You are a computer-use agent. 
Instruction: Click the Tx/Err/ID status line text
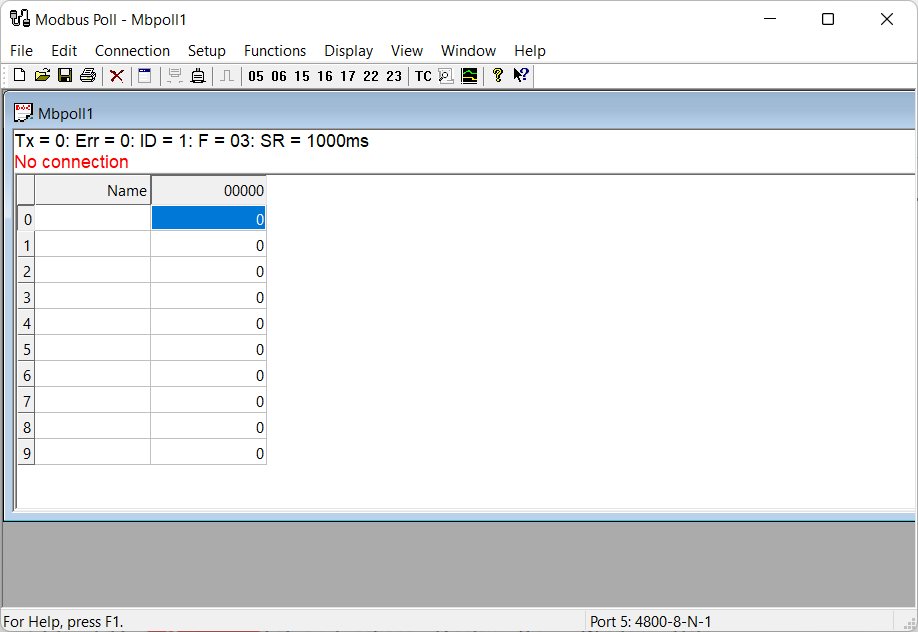[x=191, y=141]
